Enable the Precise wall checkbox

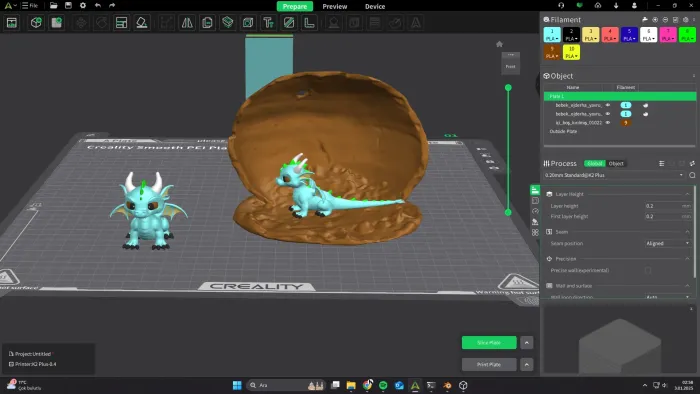pos(648,270)
